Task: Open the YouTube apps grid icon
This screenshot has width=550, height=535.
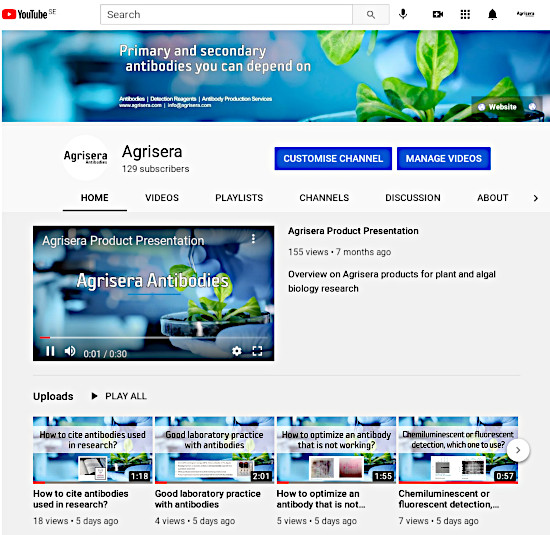Action: coord(465,14)
